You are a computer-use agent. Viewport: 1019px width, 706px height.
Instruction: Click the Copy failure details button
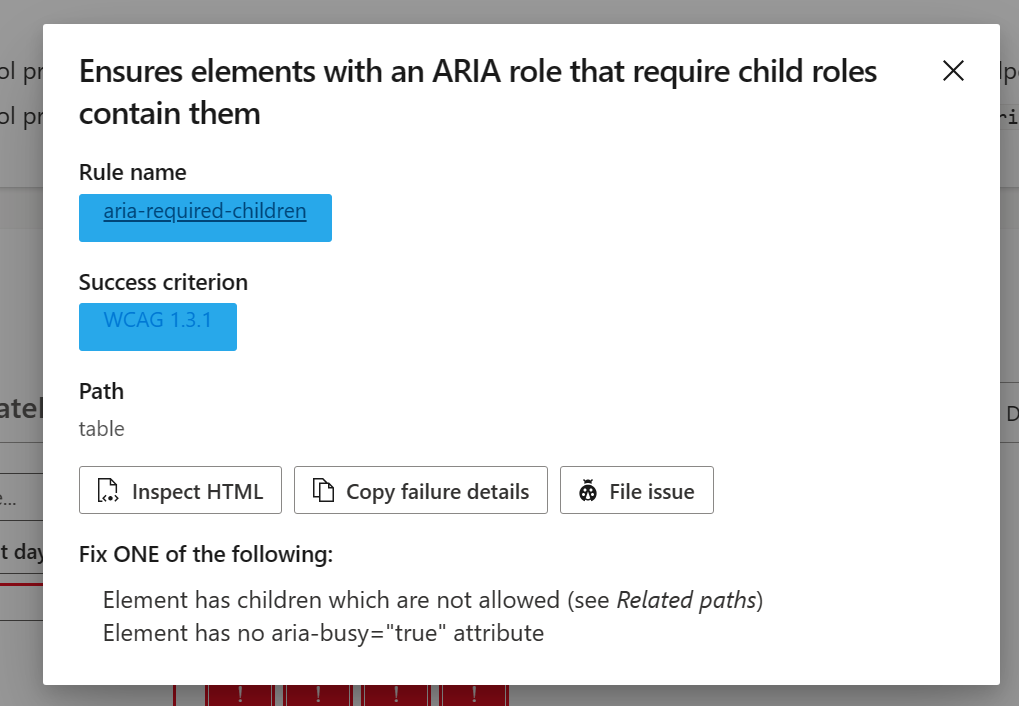pos(420,490)
